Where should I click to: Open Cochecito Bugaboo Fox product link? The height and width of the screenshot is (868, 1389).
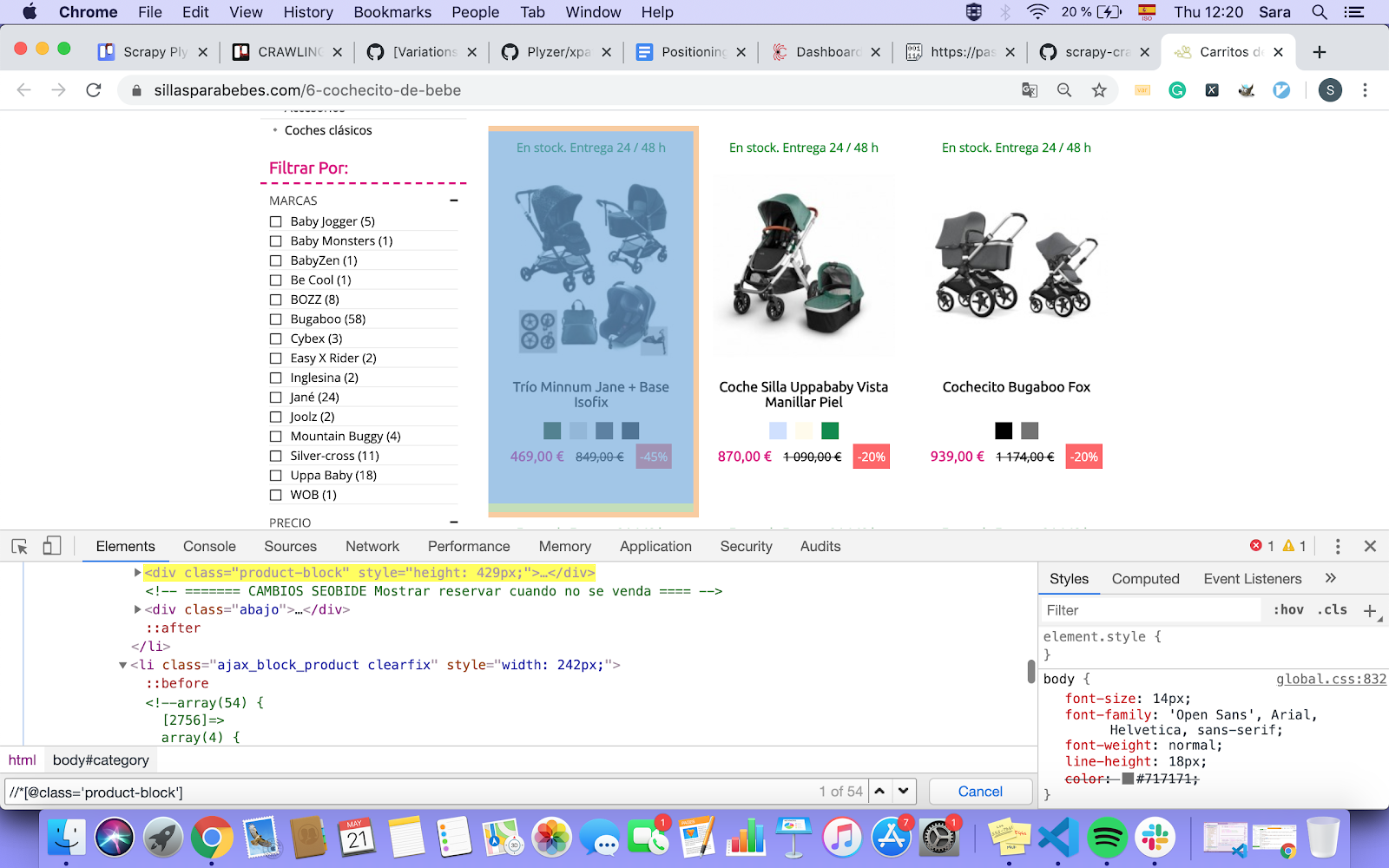(1017, 387)
